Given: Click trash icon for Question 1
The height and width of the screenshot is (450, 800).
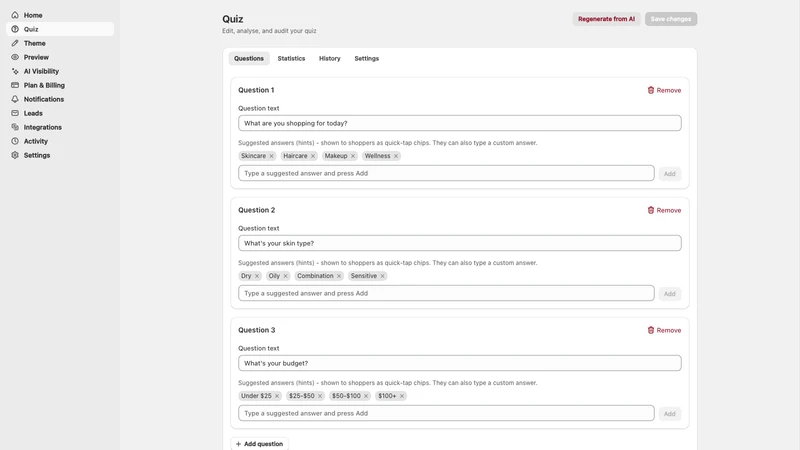Looking at the screenshot, I should tap(651, 90).
